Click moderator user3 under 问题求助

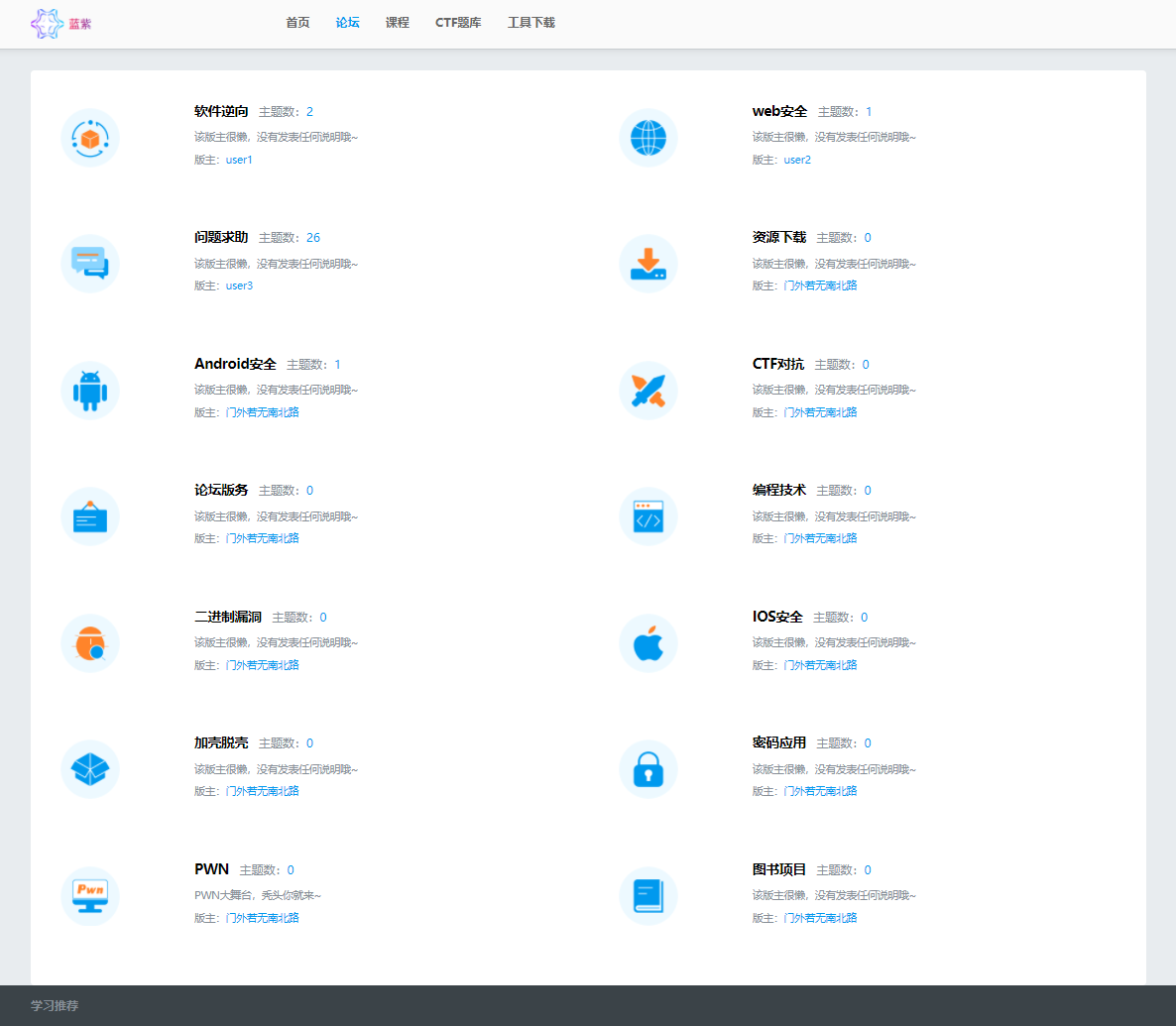click(x=239, y=285)
